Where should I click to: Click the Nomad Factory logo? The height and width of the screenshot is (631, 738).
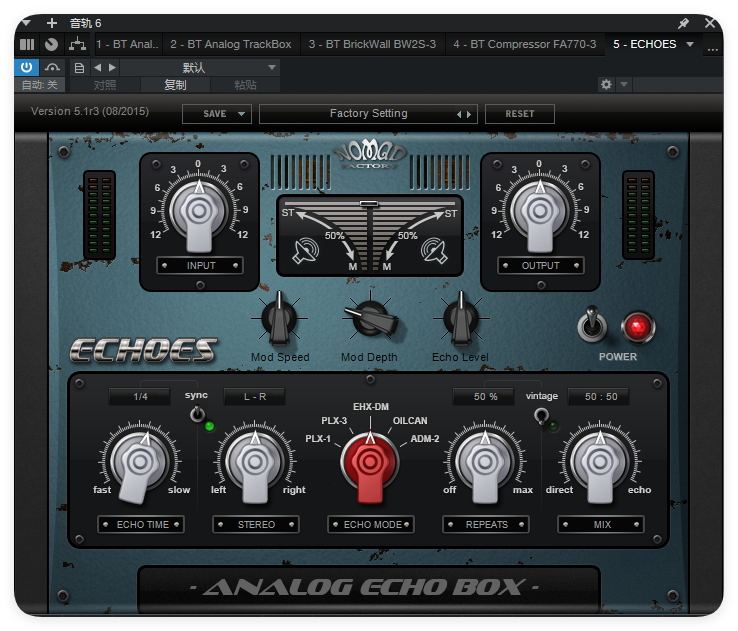370,155
